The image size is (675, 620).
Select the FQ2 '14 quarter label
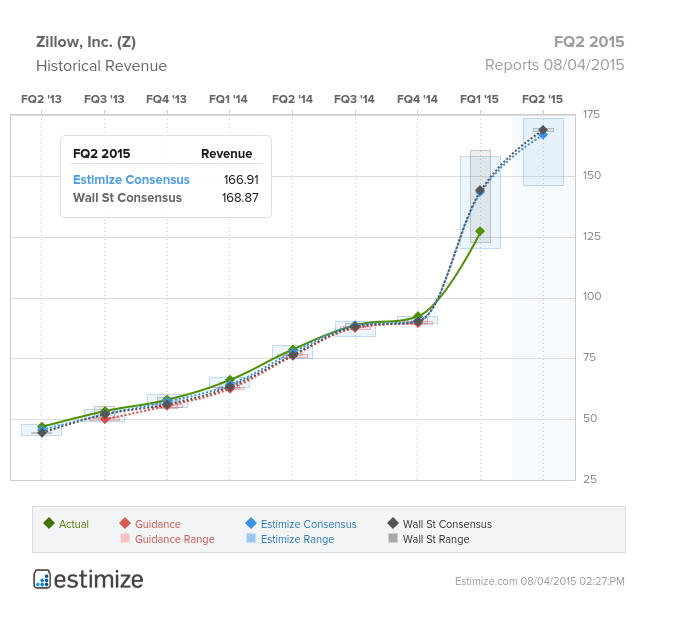click(292, 99)
